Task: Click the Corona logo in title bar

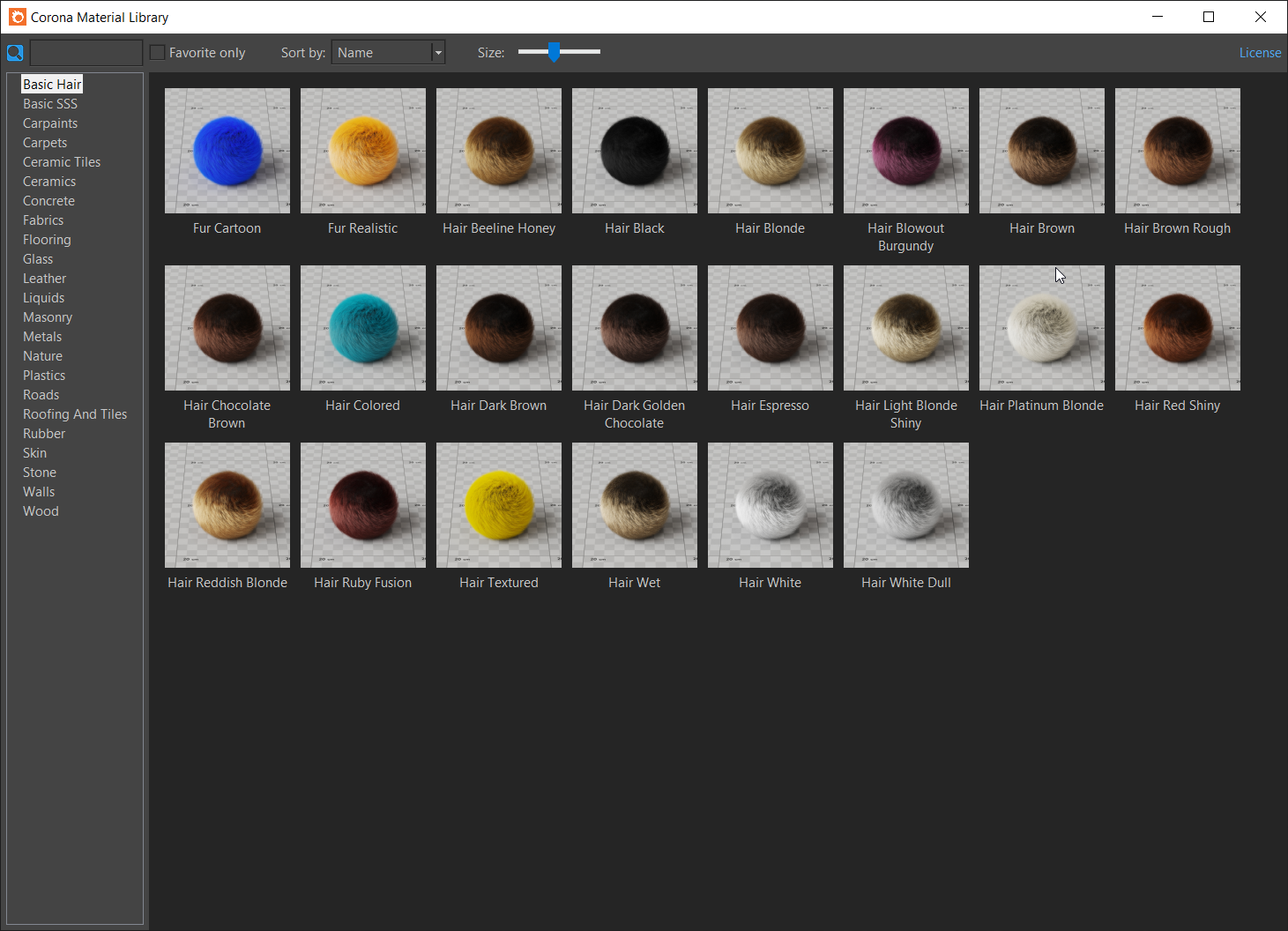Action: (18, 17)
